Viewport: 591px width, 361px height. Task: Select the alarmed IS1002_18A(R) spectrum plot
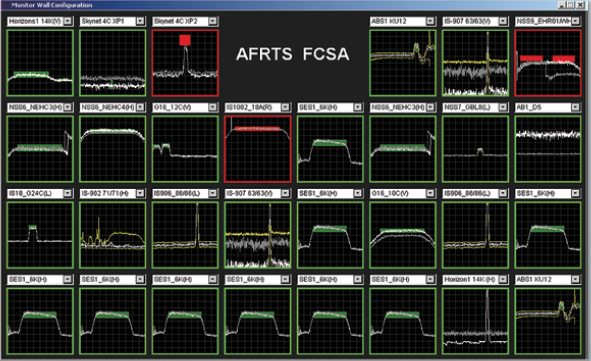click(257, 149)
